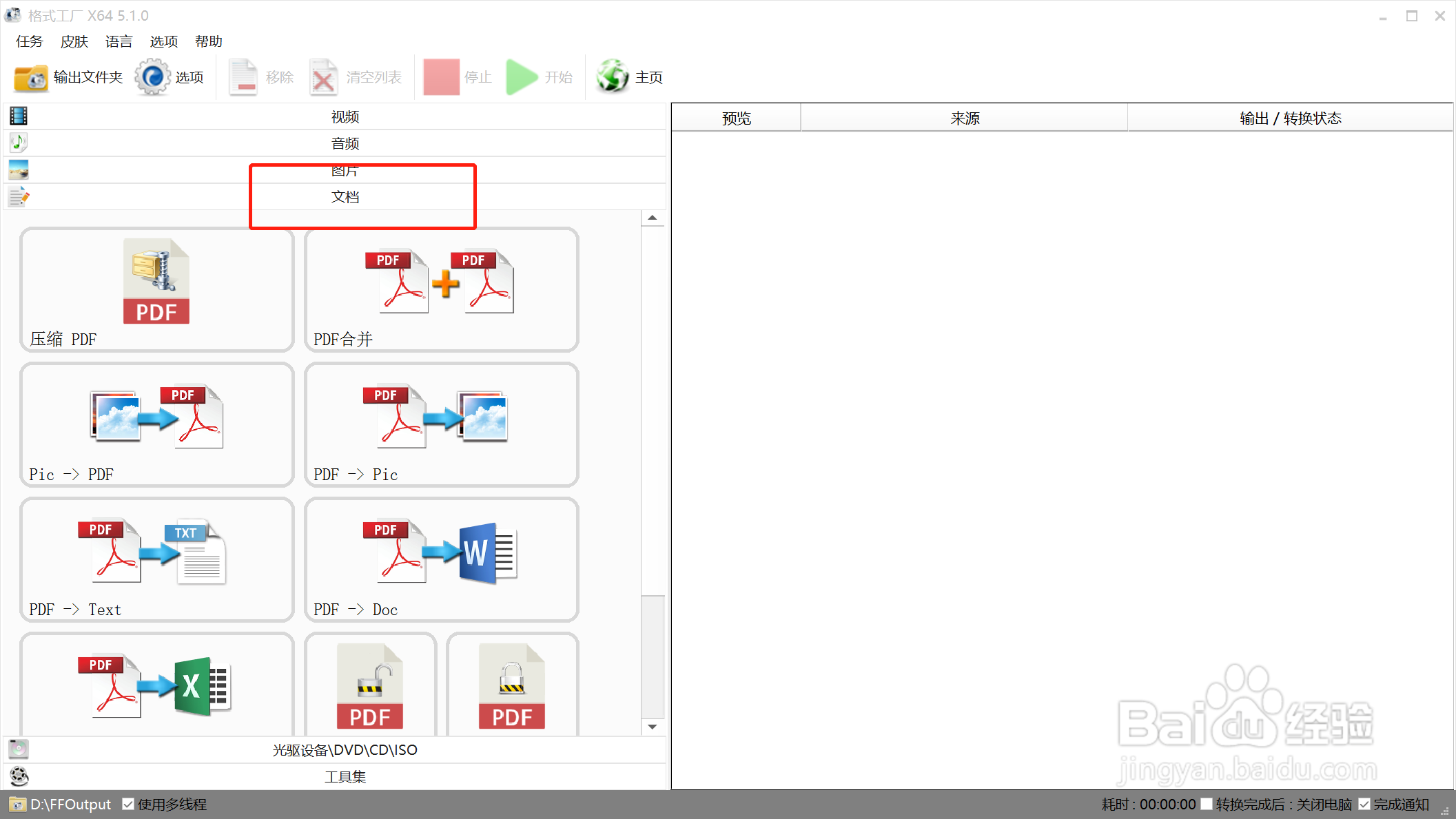Toggle the 使用多线程 checkbox
Screen dimensions: 1456x819
pyautogui.click(x=128, y=804)
